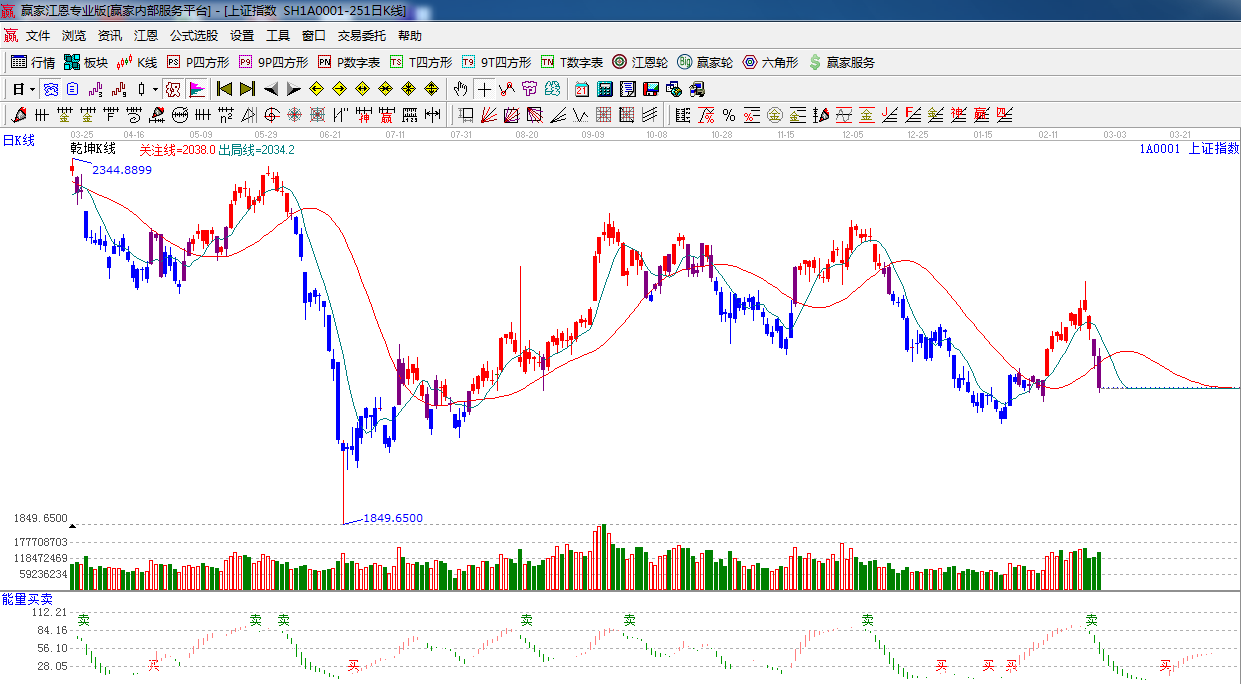Open the calculator icon in toolbar
1241x684 pixels.
[604, 89]
